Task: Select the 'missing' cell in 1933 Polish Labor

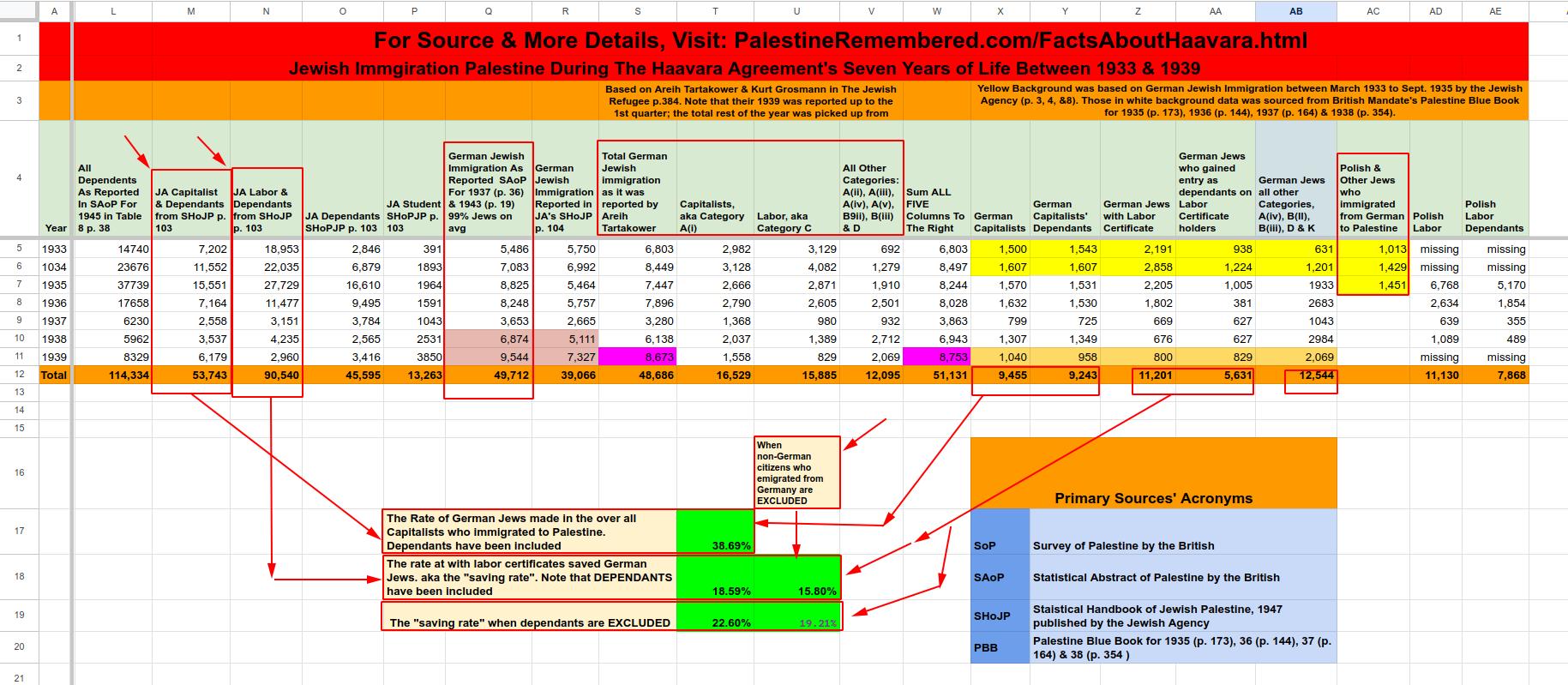Action: (1435, 249)
